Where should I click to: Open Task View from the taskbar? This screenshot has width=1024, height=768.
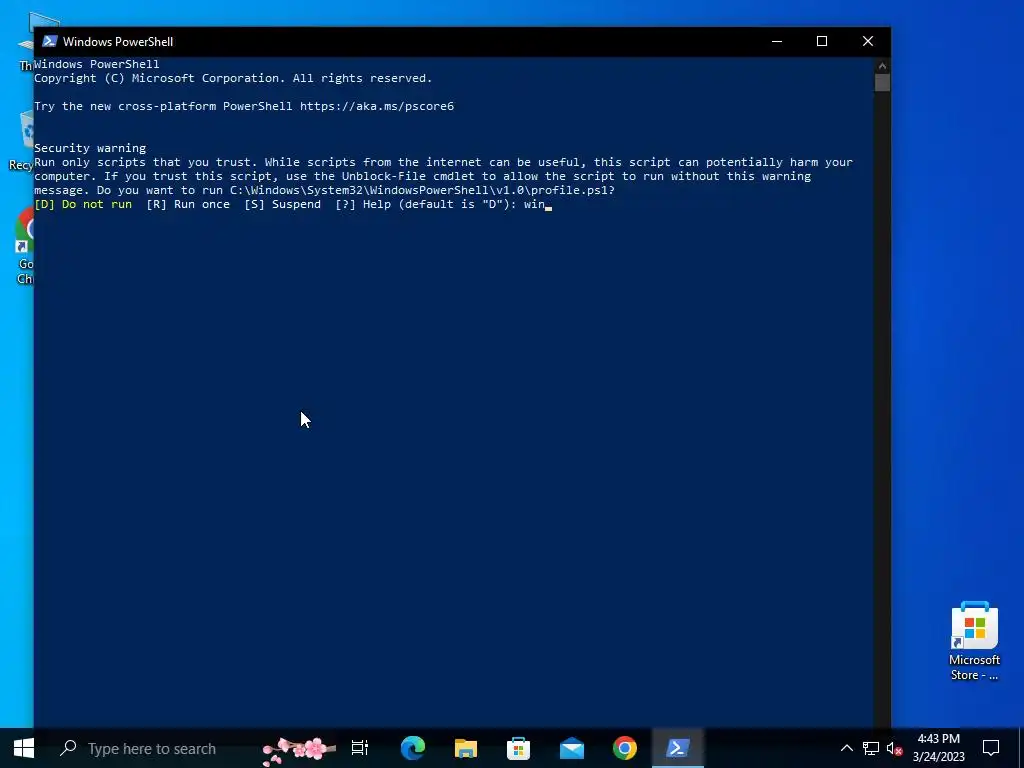click(x=360, y=748)
